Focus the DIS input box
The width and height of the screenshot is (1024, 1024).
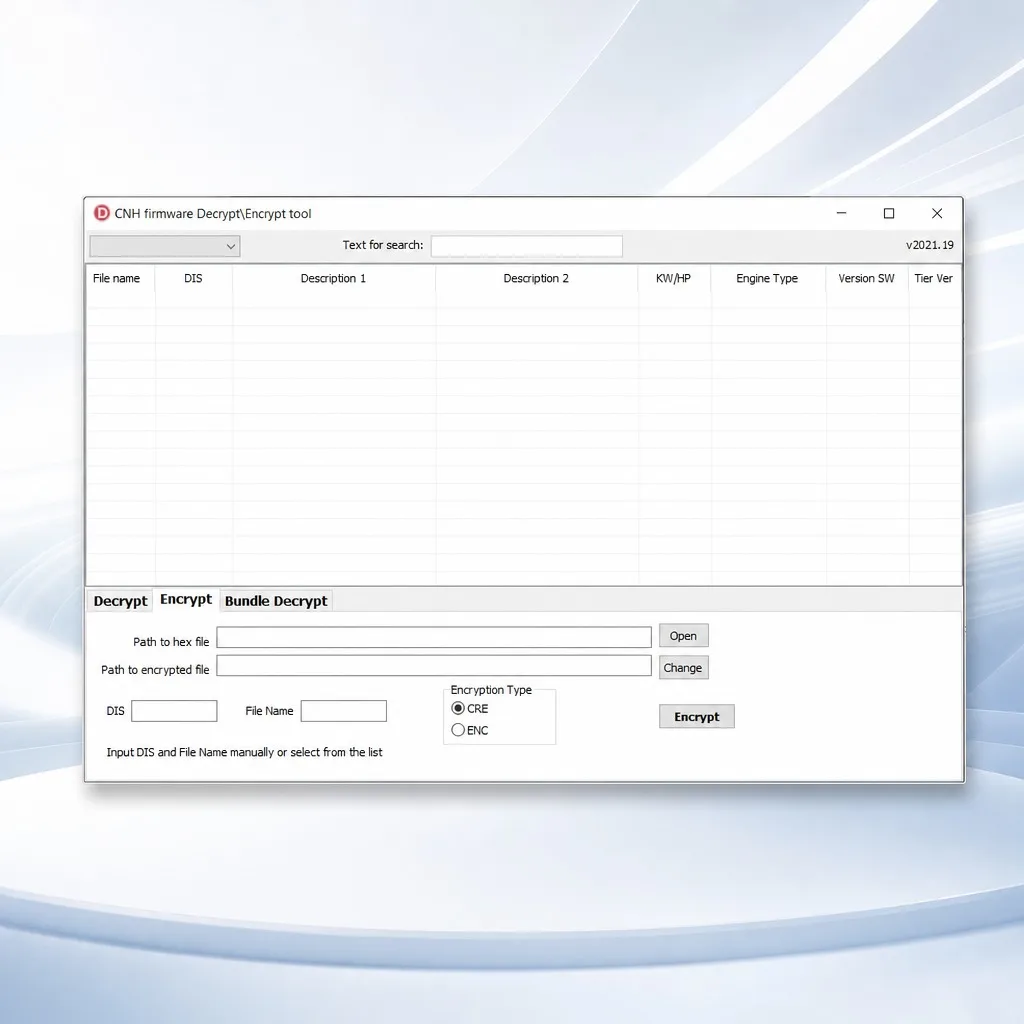point(174,711)
